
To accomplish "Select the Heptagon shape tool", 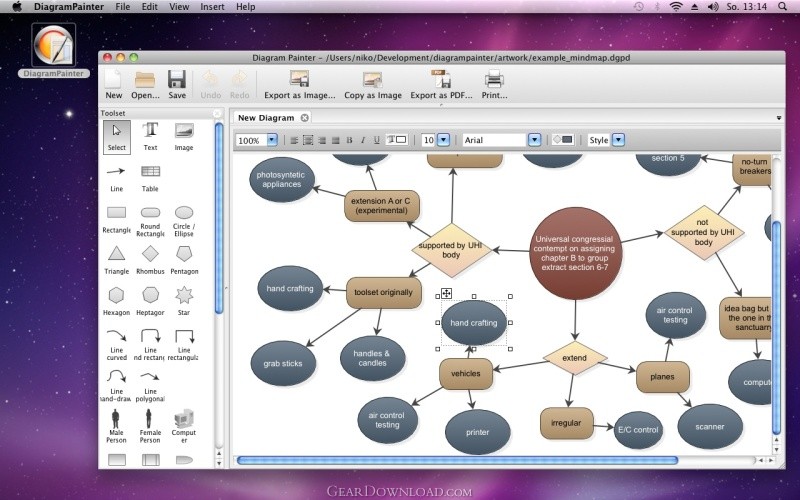I will pyautogui.click(x=150, y=301).
